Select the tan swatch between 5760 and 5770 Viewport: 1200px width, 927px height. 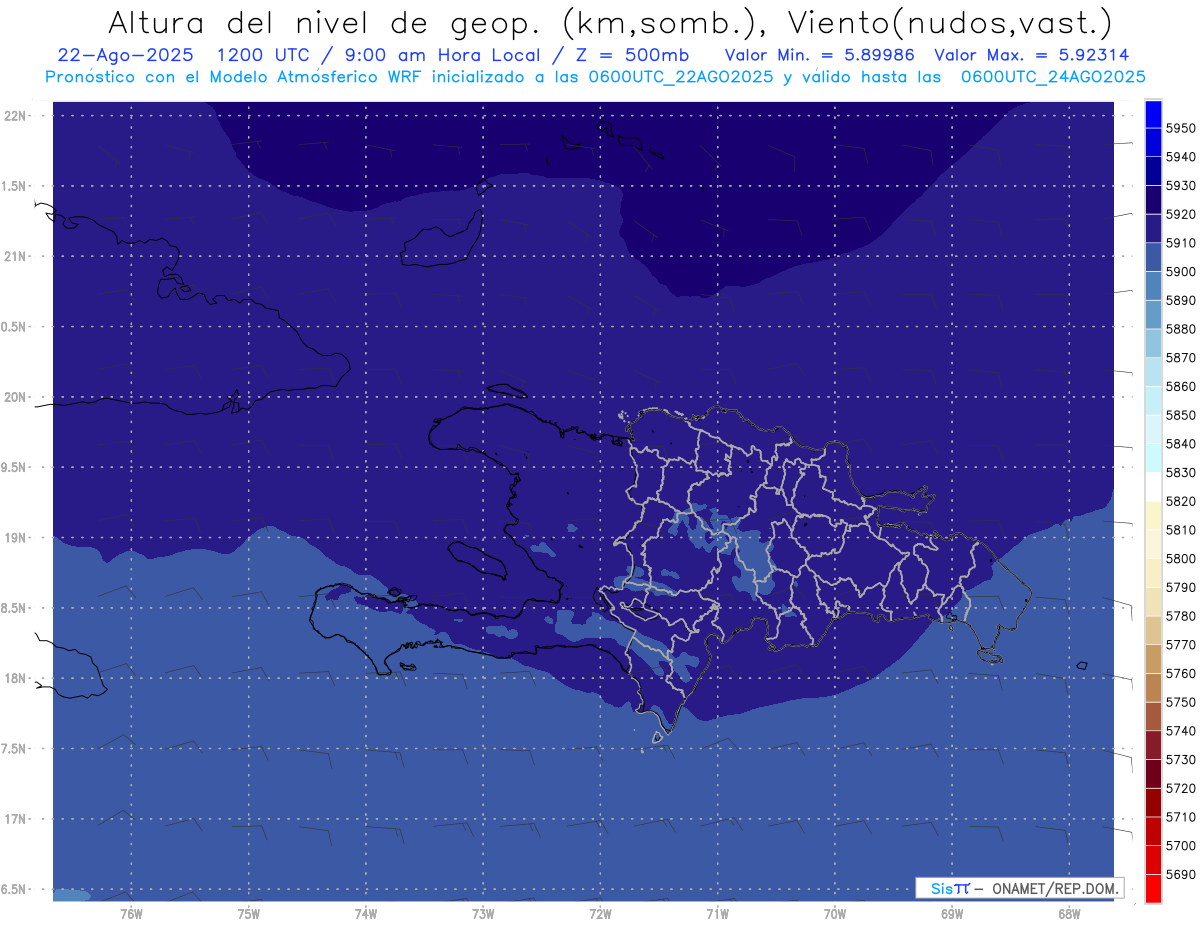click(x=1152, y=658)
